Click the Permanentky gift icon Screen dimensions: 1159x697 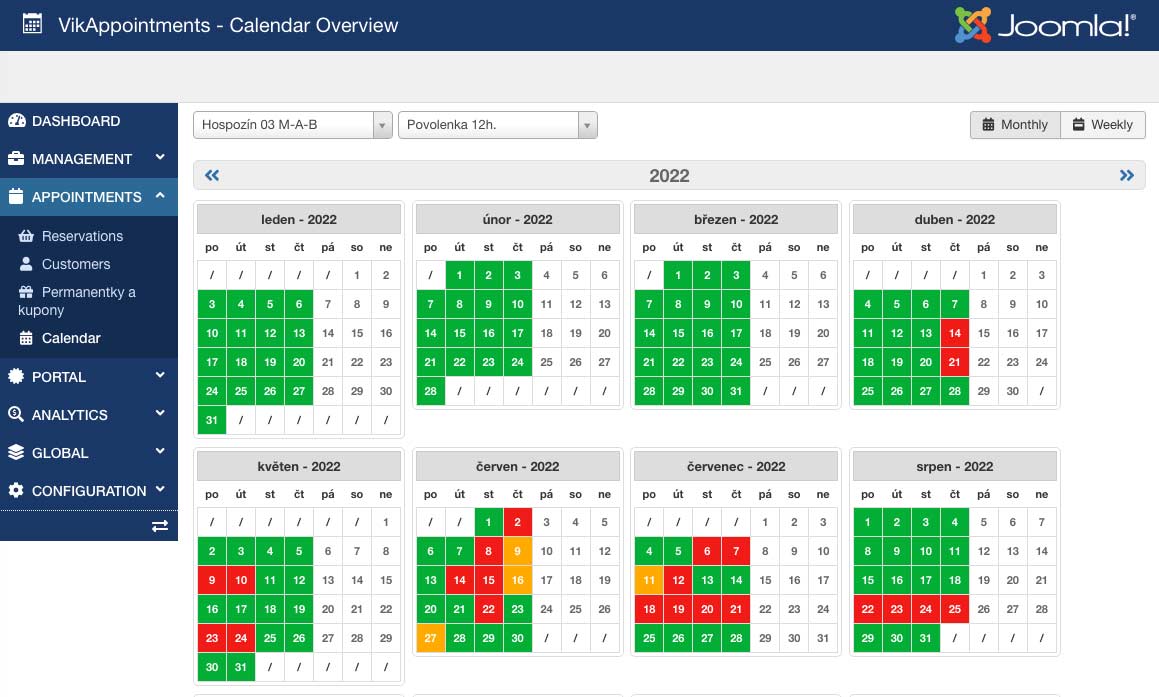[x=26, y=292]
